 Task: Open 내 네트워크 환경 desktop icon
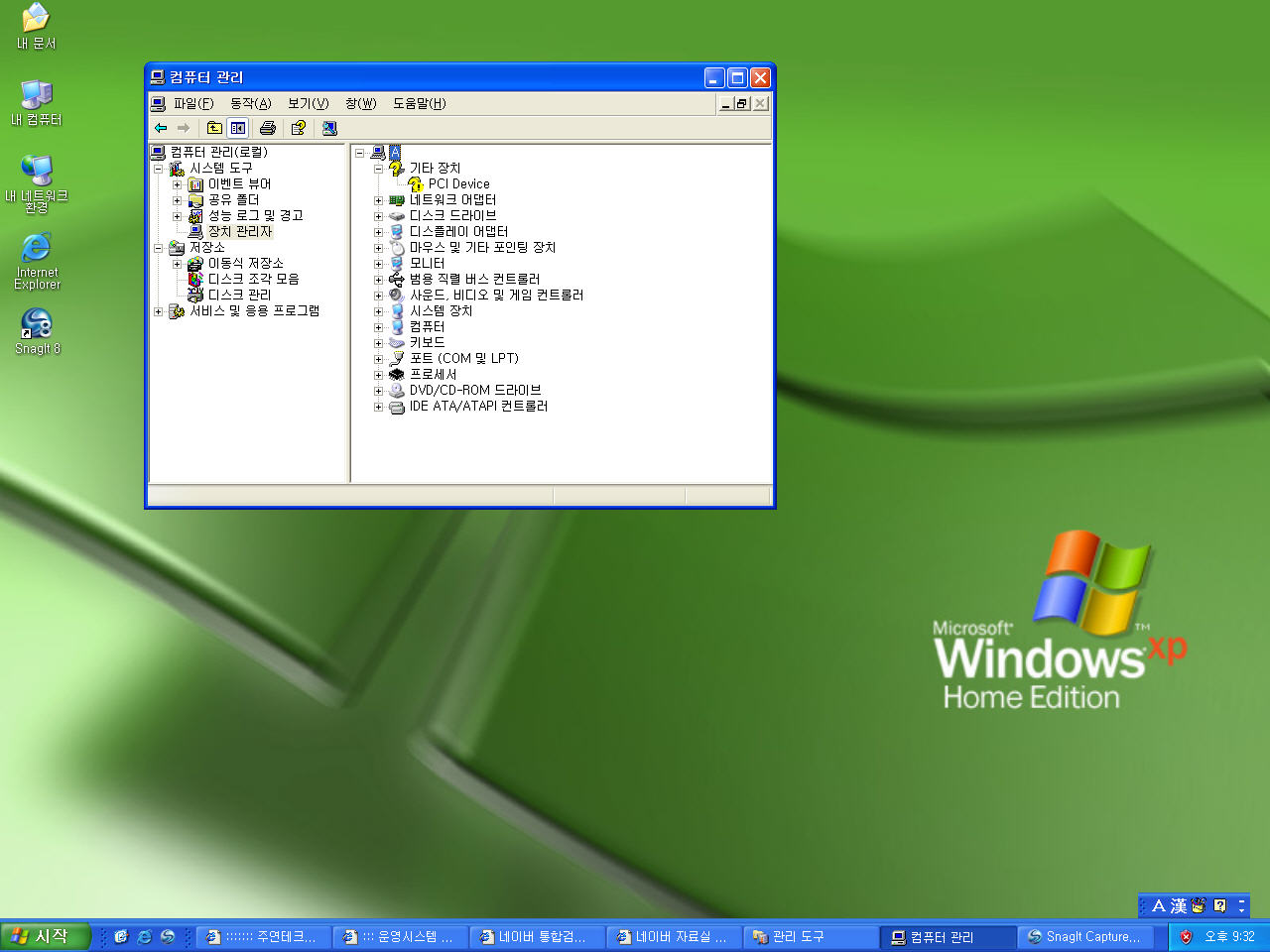pos(37,185)
